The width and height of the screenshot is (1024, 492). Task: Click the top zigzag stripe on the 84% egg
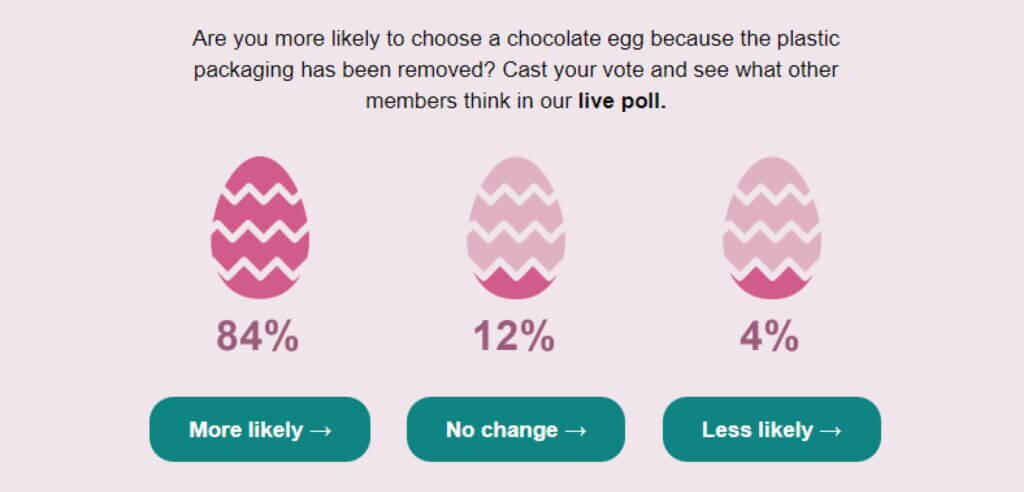click(x=260, y=194)
